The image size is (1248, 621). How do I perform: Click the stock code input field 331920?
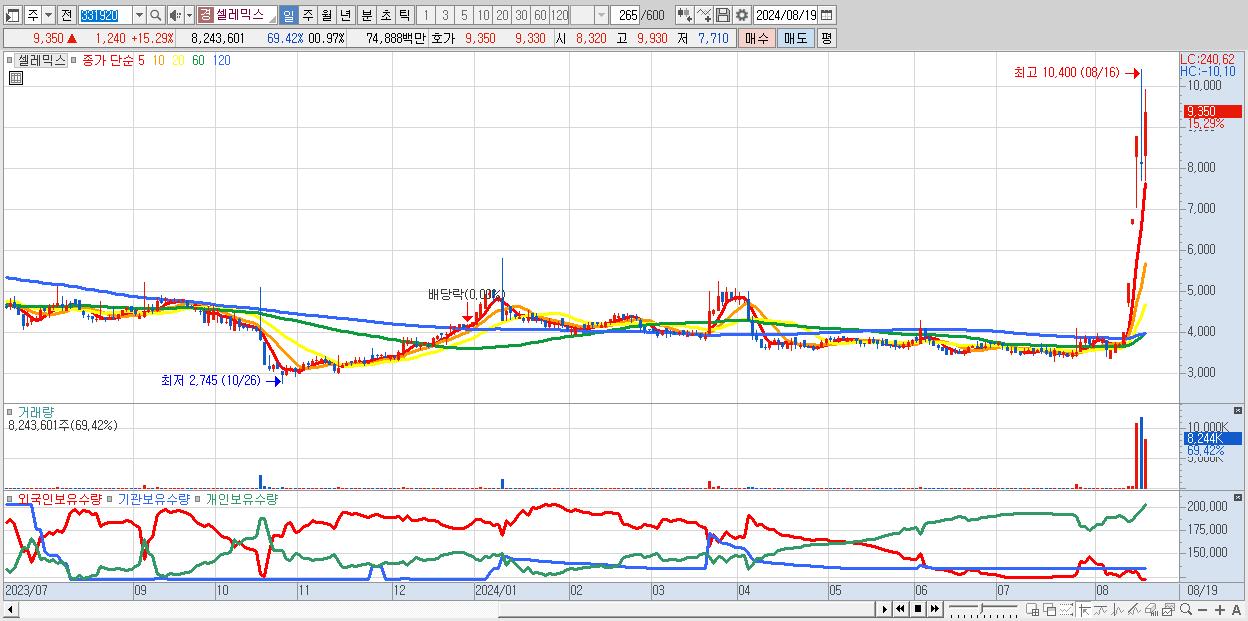pyautogui.click(x=104, y=15)
